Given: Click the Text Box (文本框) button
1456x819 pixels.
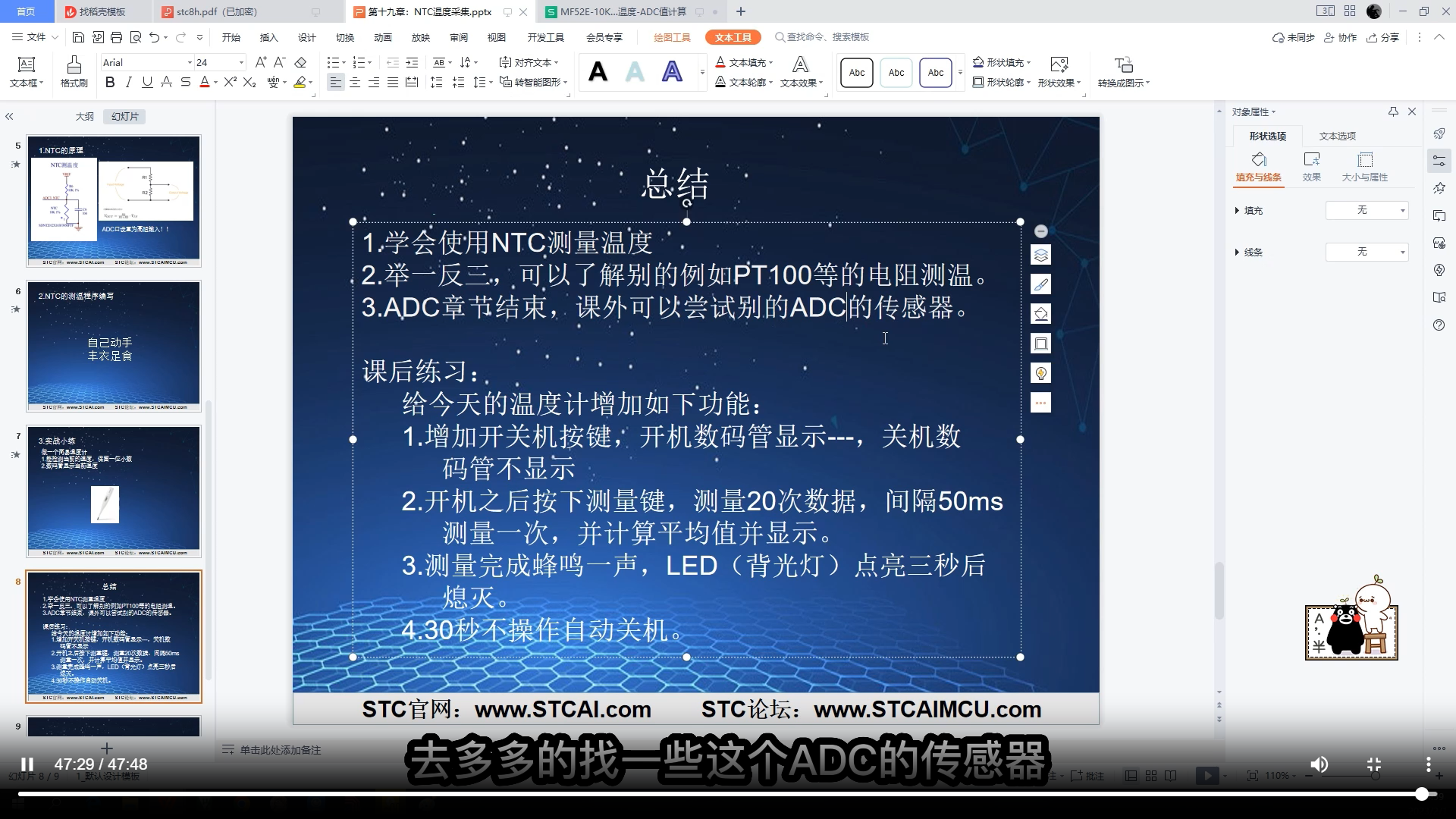Looking at the screenshot, I should 27,71.
